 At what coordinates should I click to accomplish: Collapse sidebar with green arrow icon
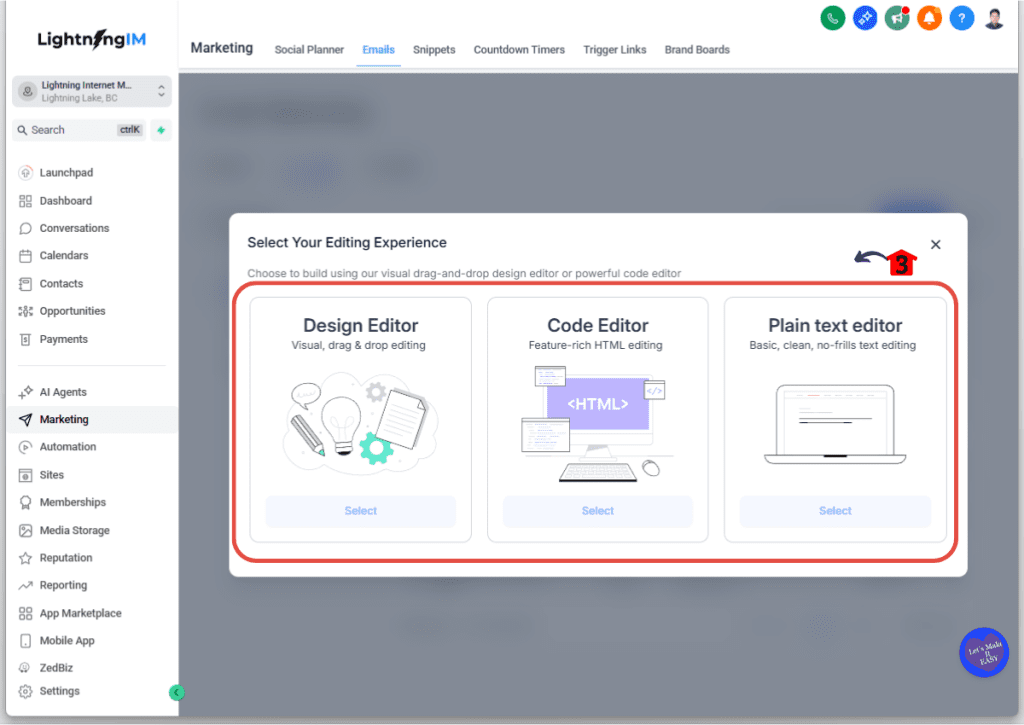coord(177,692)
